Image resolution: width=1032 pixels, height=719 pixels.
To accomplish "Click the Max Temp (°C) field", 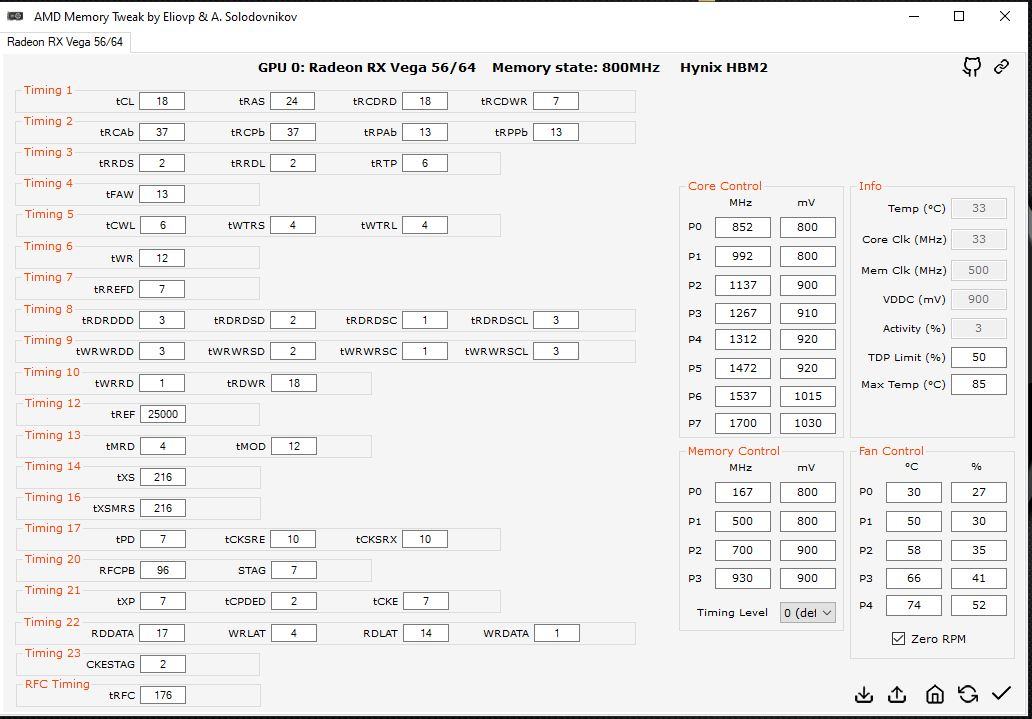I will (979, 385).
